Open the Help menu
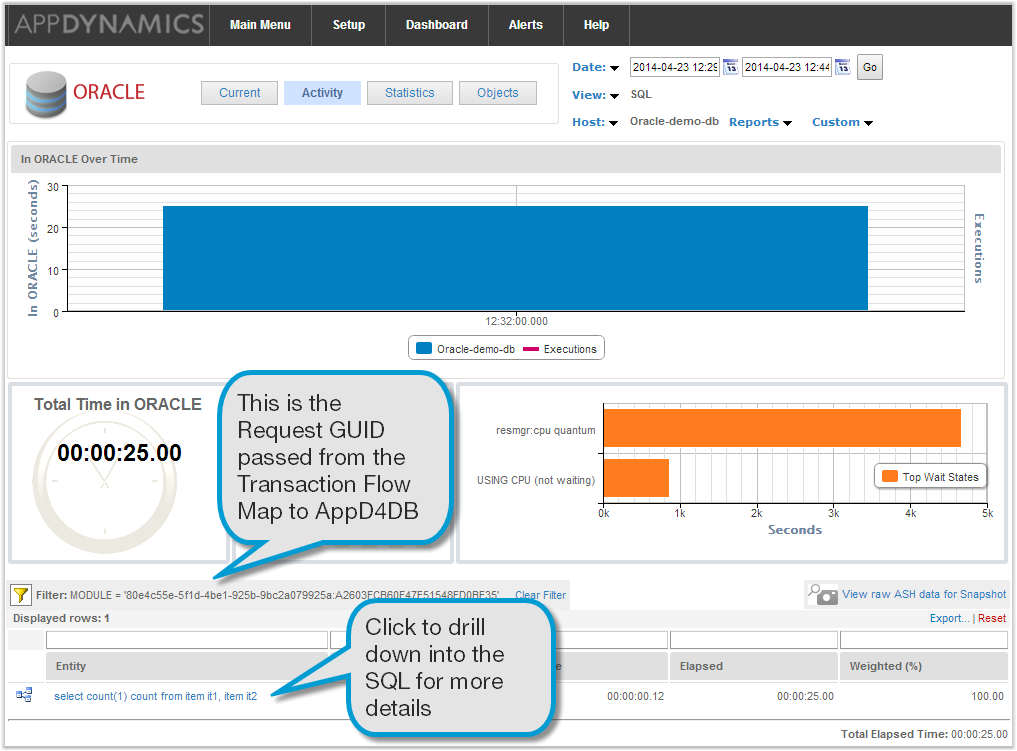Screen dimensions: 1017x751 click(596, 25)
